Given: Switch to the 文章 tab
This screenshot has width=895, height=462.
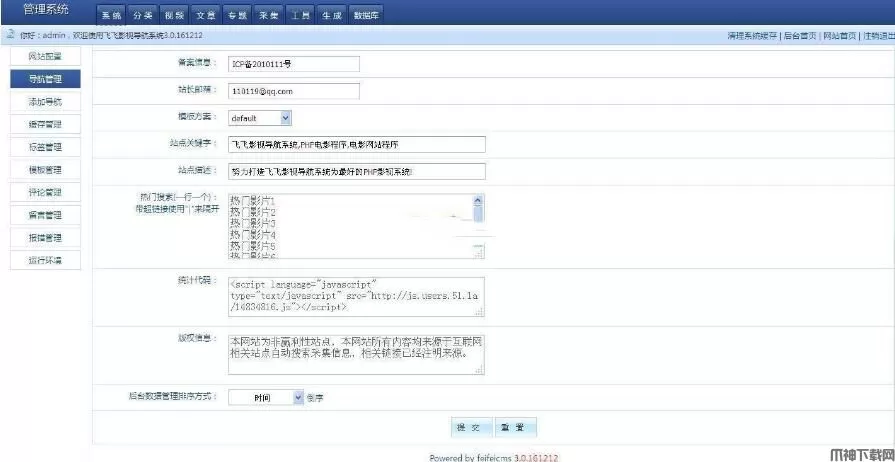Looking at the screenshot, I should pos(205,15).
